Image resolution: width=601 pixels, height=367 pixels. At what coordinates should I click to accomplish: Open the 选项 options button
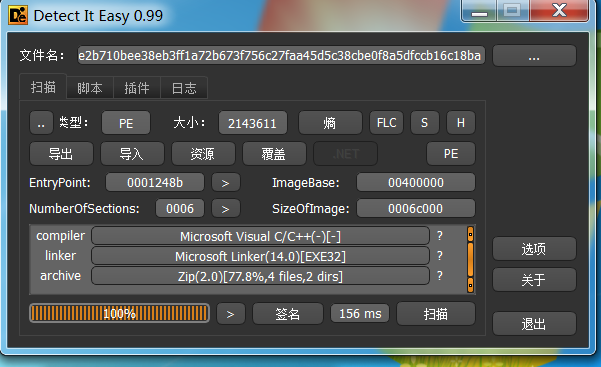[x=534, y=249]
